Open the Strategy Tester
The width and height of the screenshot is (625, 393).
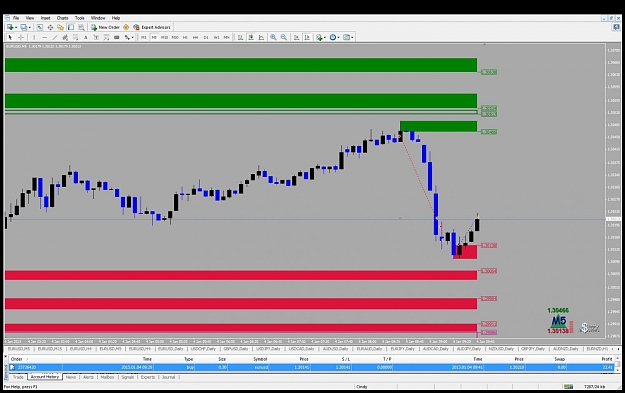click(81, 27)
